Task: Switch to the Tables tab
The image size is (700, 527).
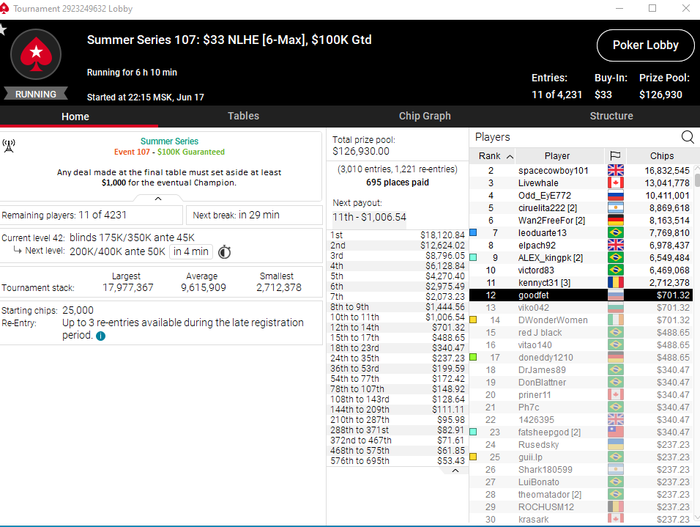Action: (243, 116)
